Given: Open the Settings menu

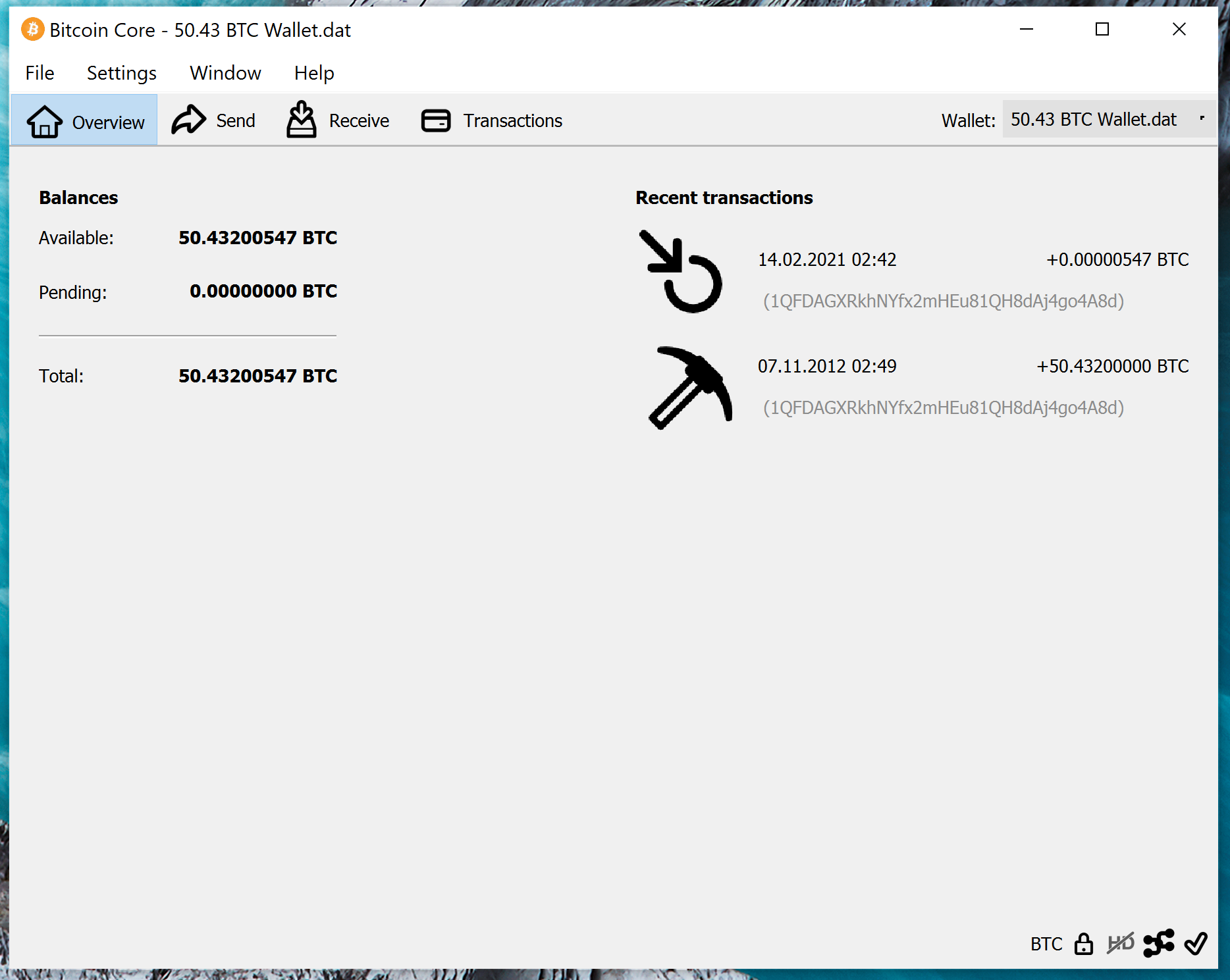Looking at the screenshot, I should pyautogui.click(x=122, y=73).
